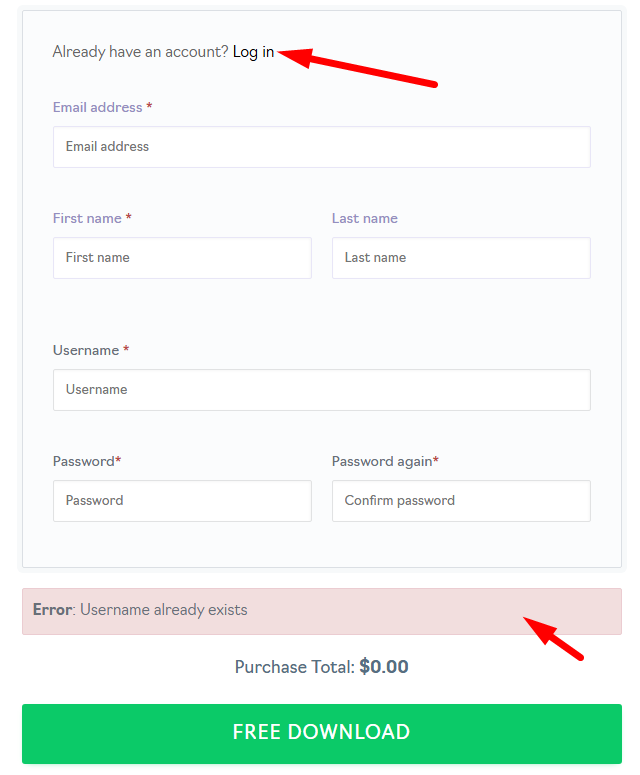Focus the Password entry field
This screenshot has width=640, height=775.
(182, 501)
